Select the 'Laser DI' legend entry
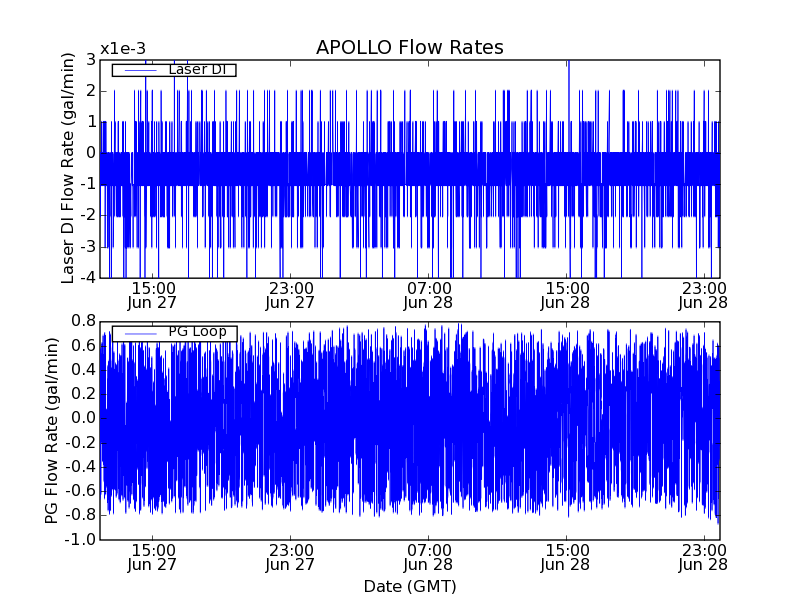 [x=174, y=69]
